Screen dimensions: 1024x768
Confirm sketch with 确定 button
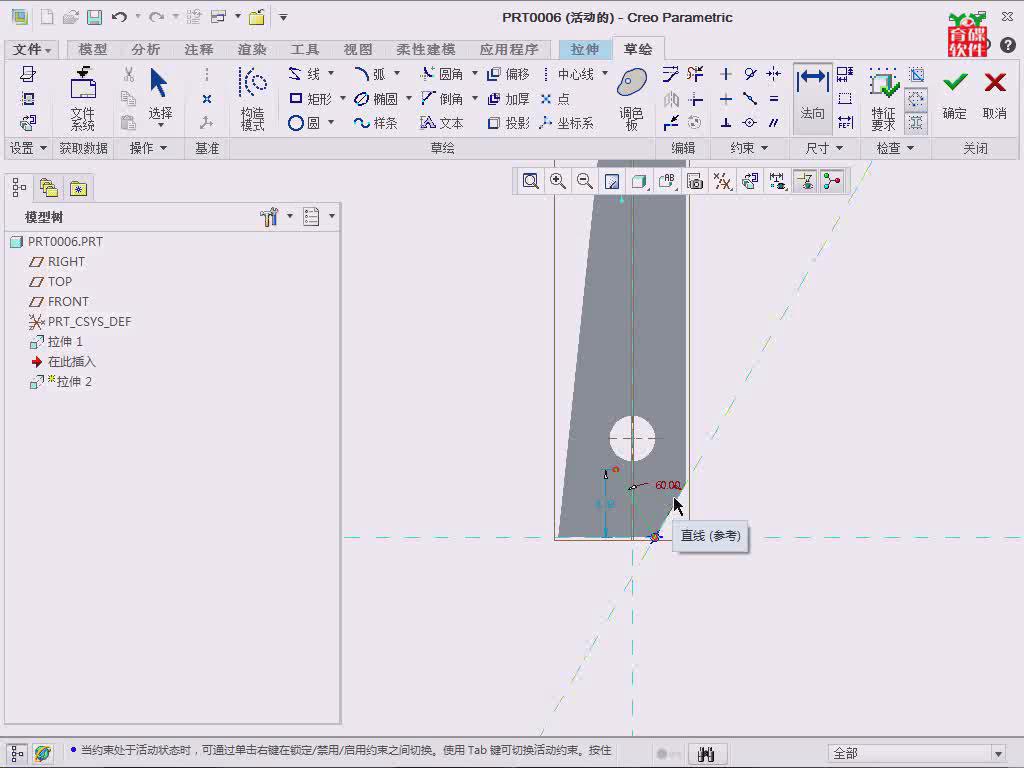(955, 95)
